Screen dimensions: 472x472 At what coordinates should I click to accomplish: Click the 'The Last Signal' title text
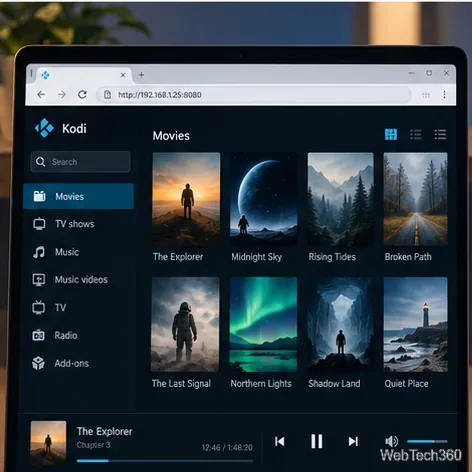coord(181,384)
